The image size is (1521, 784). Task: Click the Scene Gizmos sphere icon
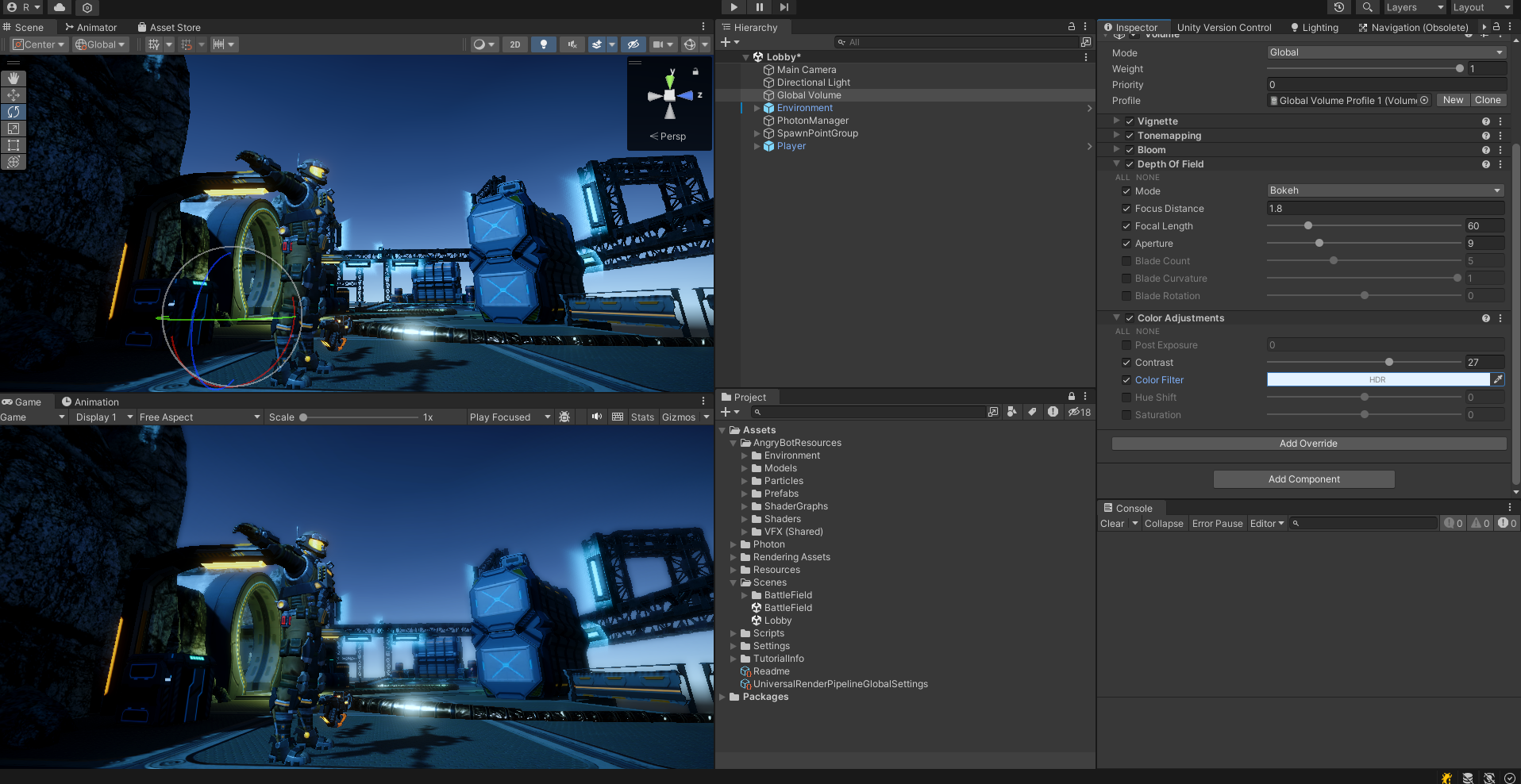(690, 44)
